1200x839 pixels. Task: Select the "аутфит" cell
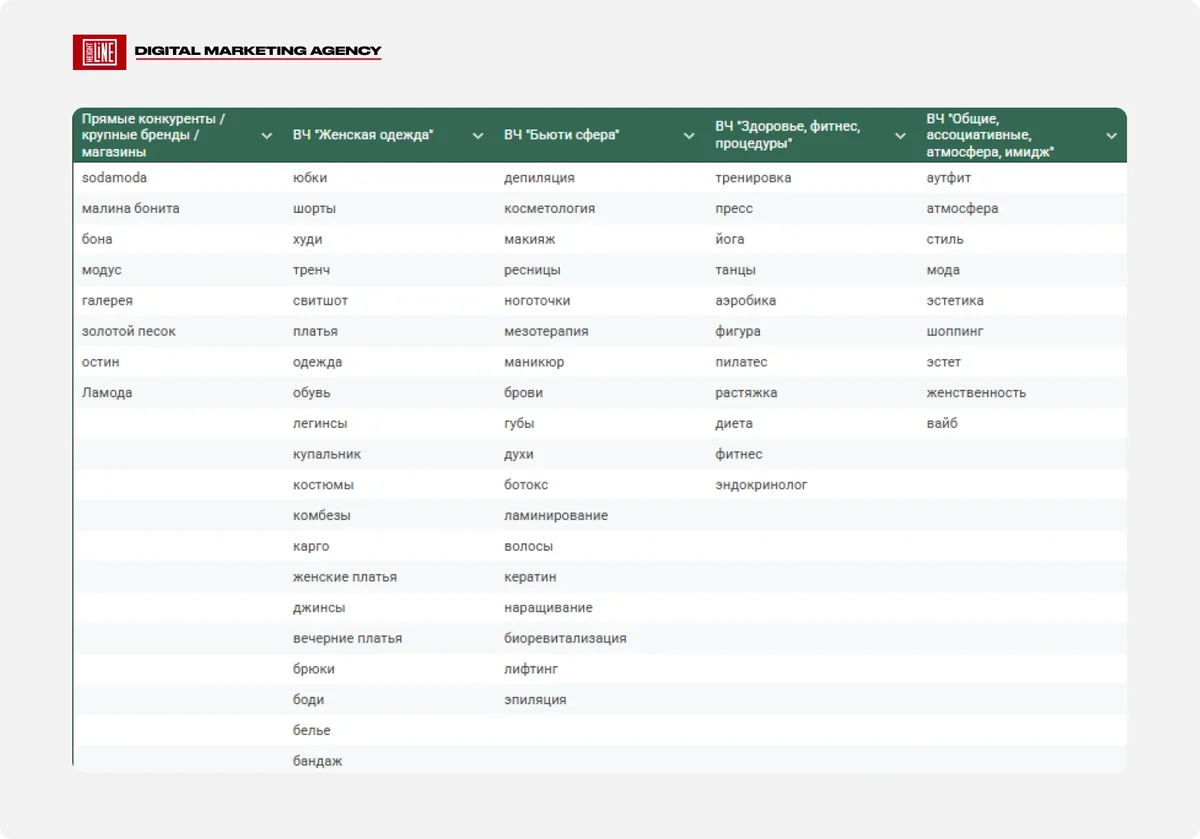pyautogui.click(x=1022, y=178)
